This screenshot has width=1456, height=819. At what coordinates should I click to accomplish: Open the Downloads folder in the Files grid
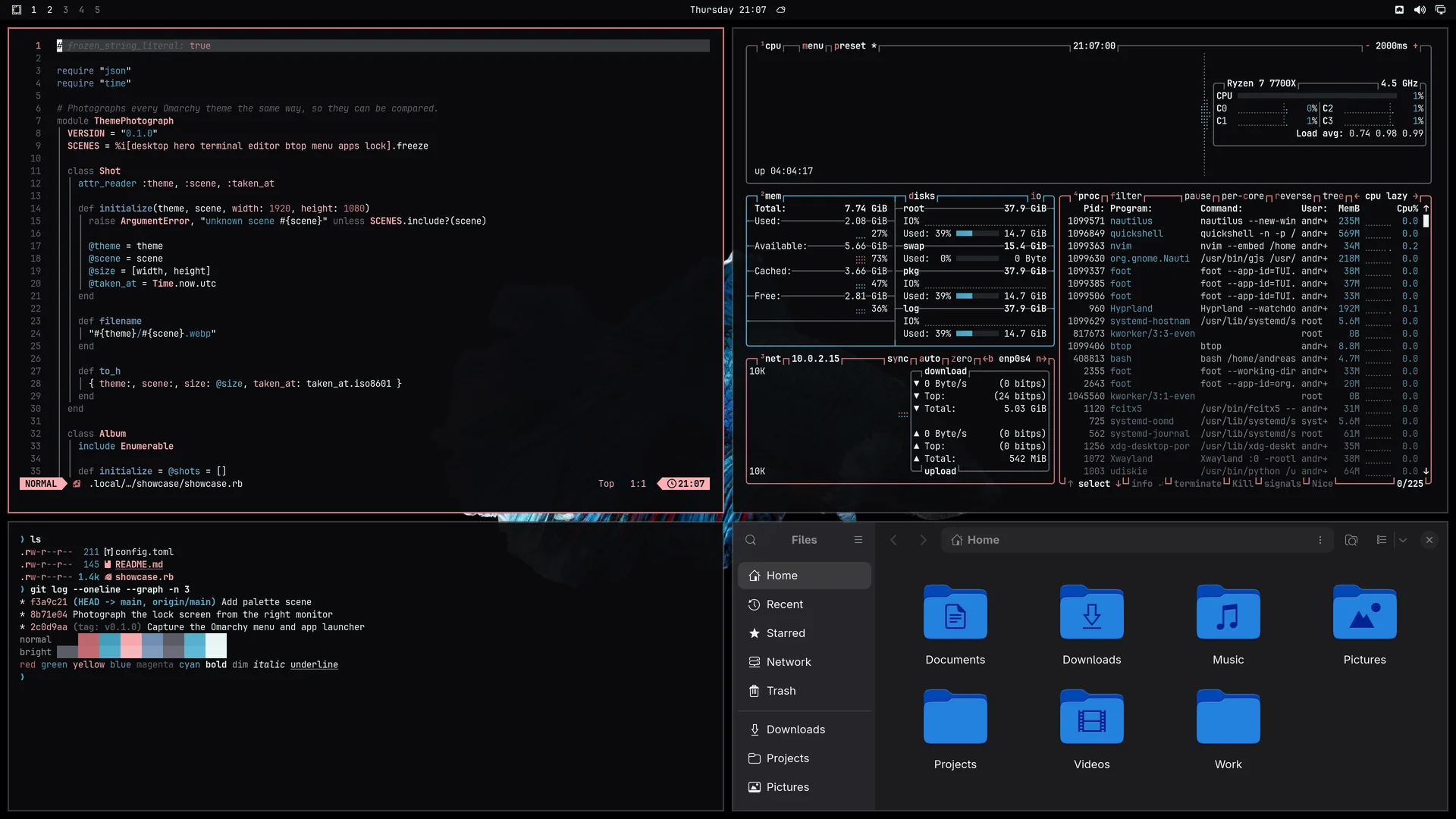click(1092, 612)
